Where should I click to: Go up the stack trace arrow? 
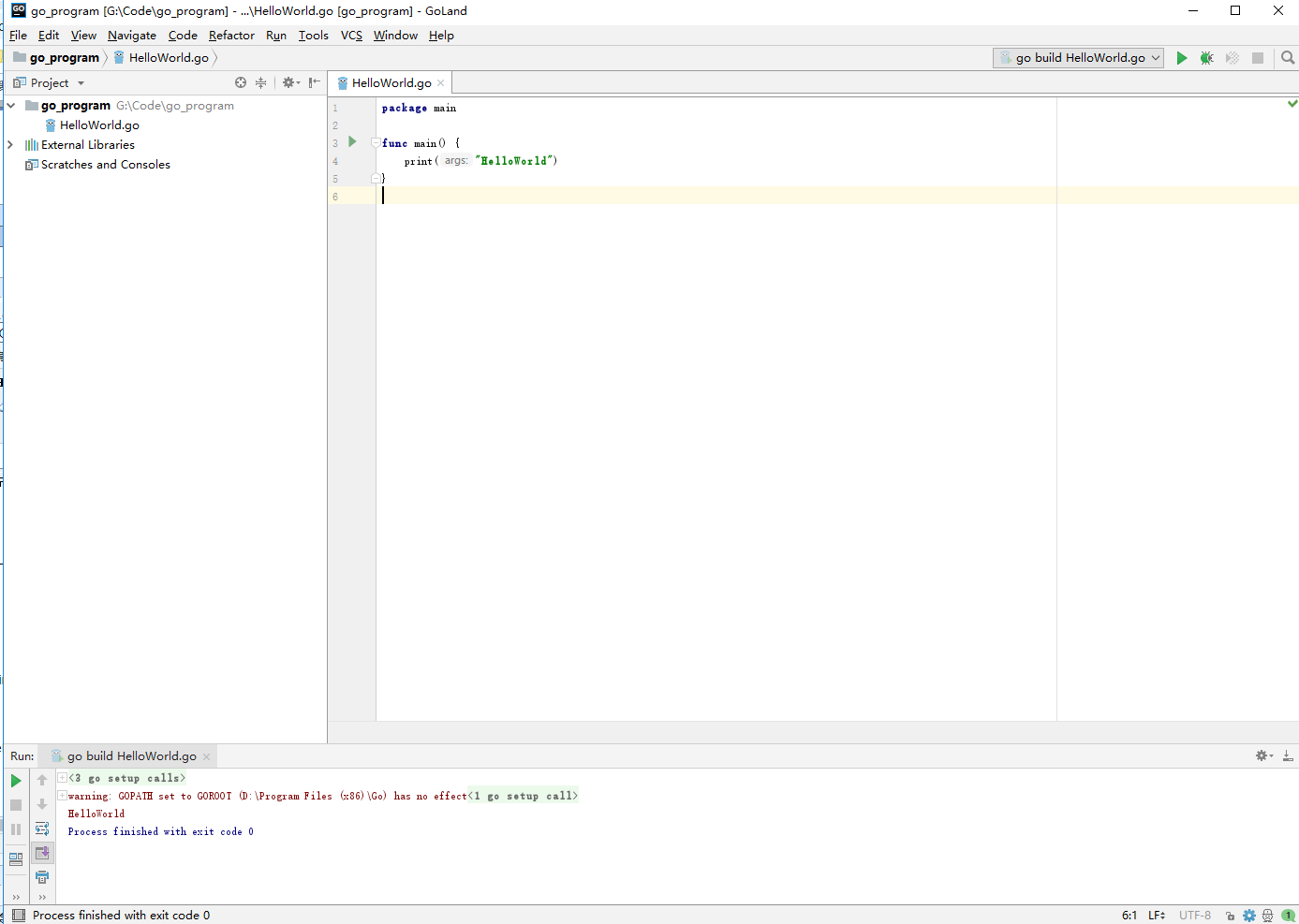click(x=42, y=781)
